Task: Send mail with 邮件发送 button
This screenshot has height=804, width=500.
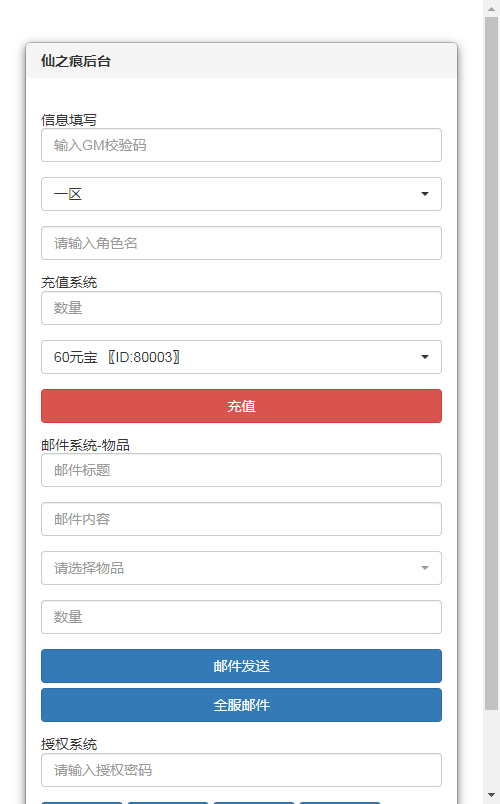Action: tap(241, 666)
